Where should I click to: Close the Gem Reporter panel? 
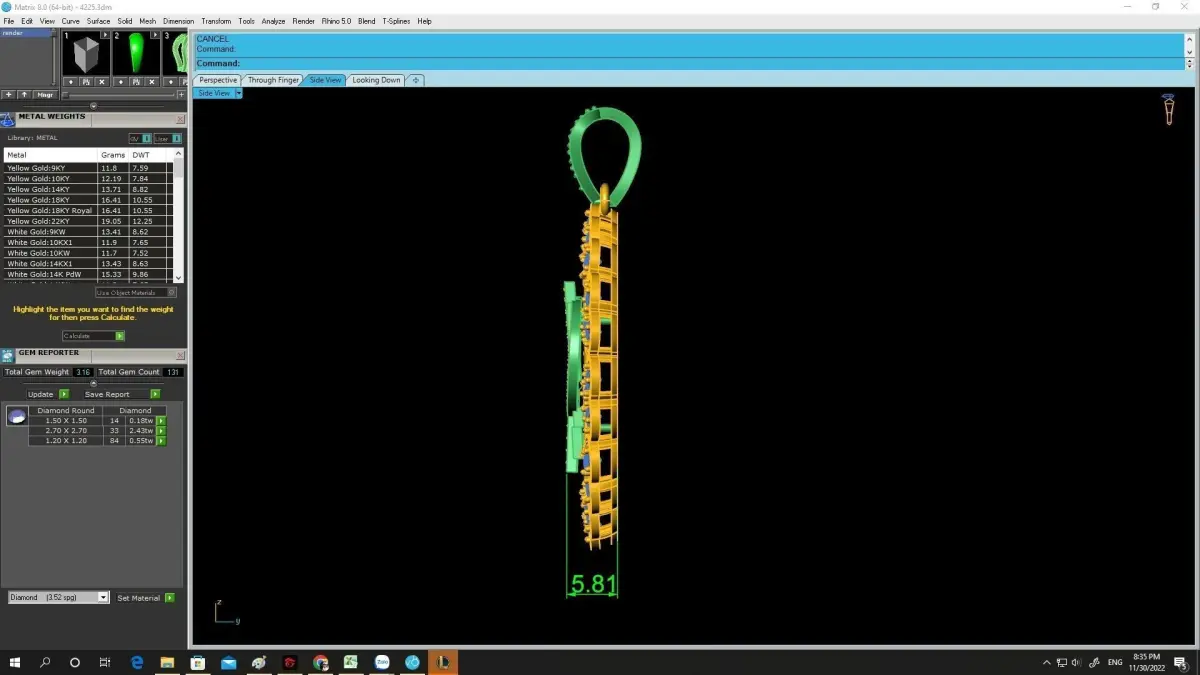click(180, 355)
